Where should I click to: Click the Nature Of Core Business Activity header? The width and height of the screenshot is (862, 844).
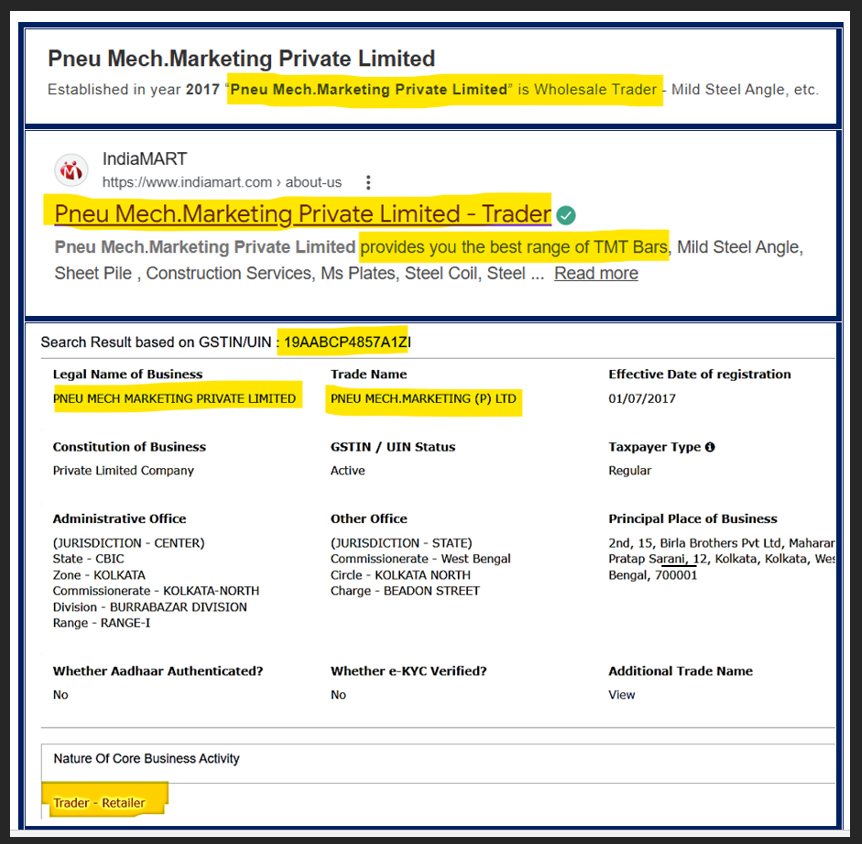point(146,759)
